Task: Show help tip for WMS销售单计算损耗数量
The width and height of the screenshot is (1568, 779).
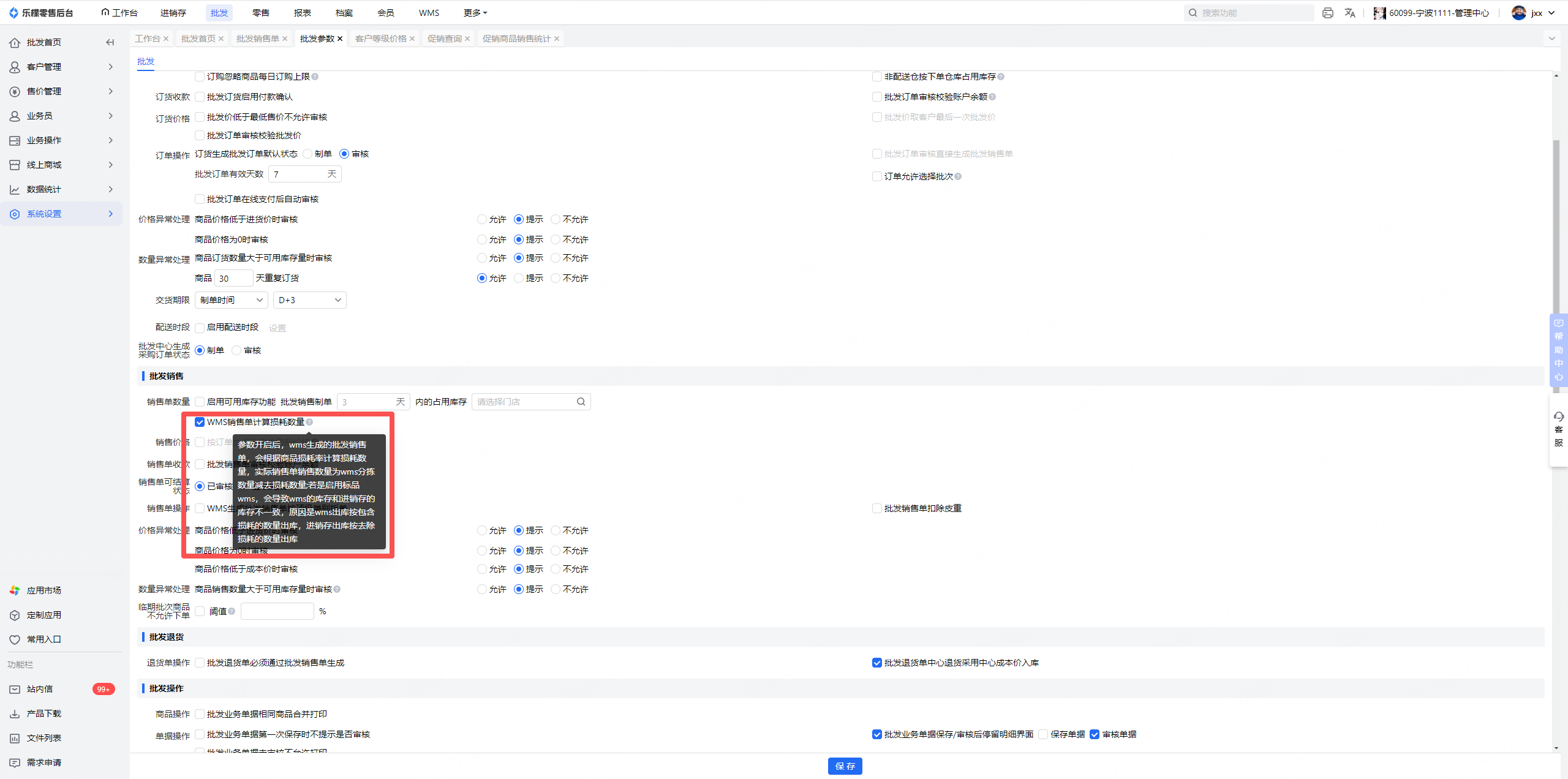Action: pos(309,422)
